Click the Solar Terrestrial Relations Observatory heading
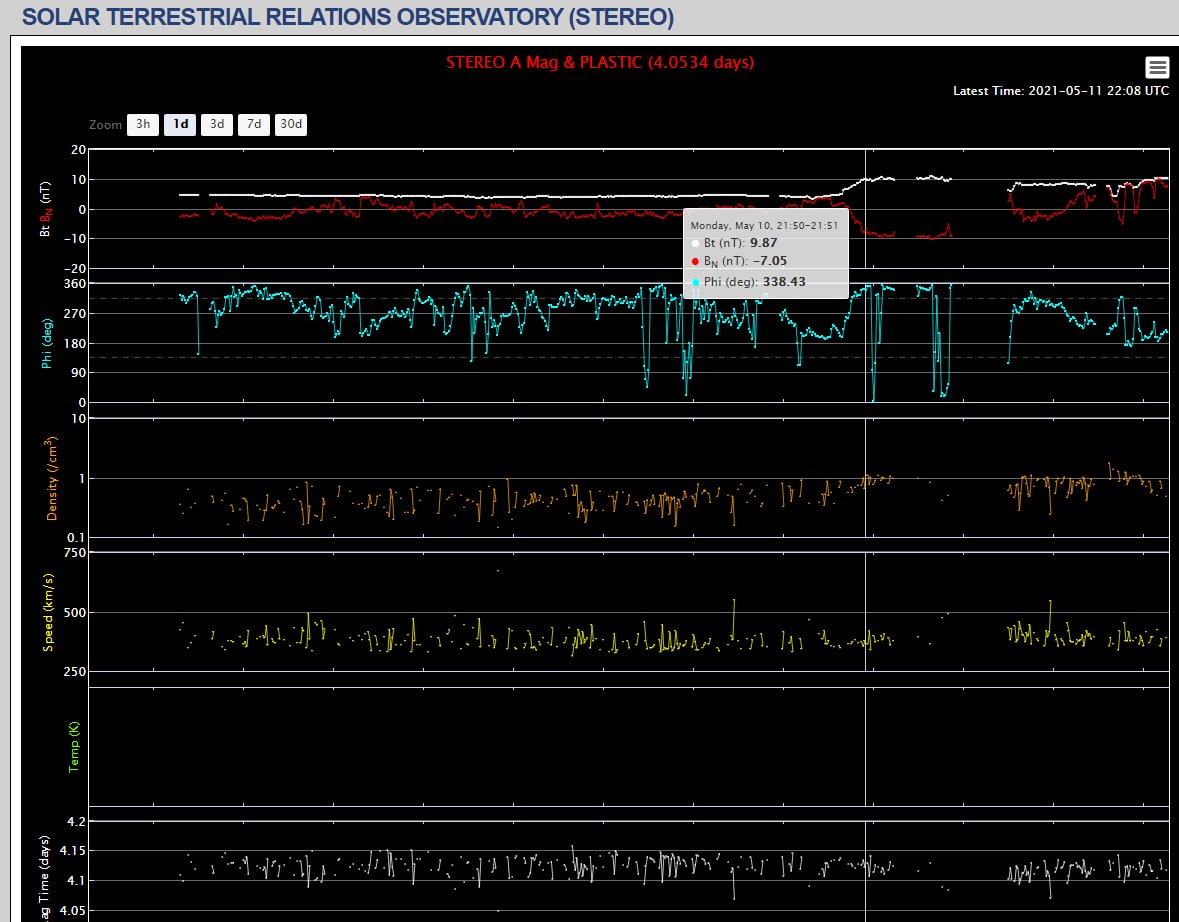 coord(348,17)
